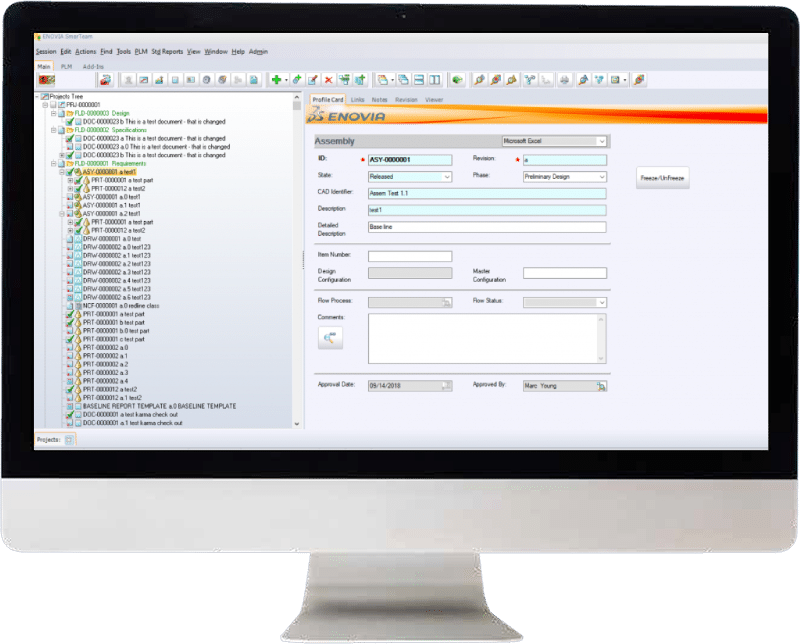The image size is (800, 644).
Task: Click the Approval Date calendar icon
Action: [446, 385]
